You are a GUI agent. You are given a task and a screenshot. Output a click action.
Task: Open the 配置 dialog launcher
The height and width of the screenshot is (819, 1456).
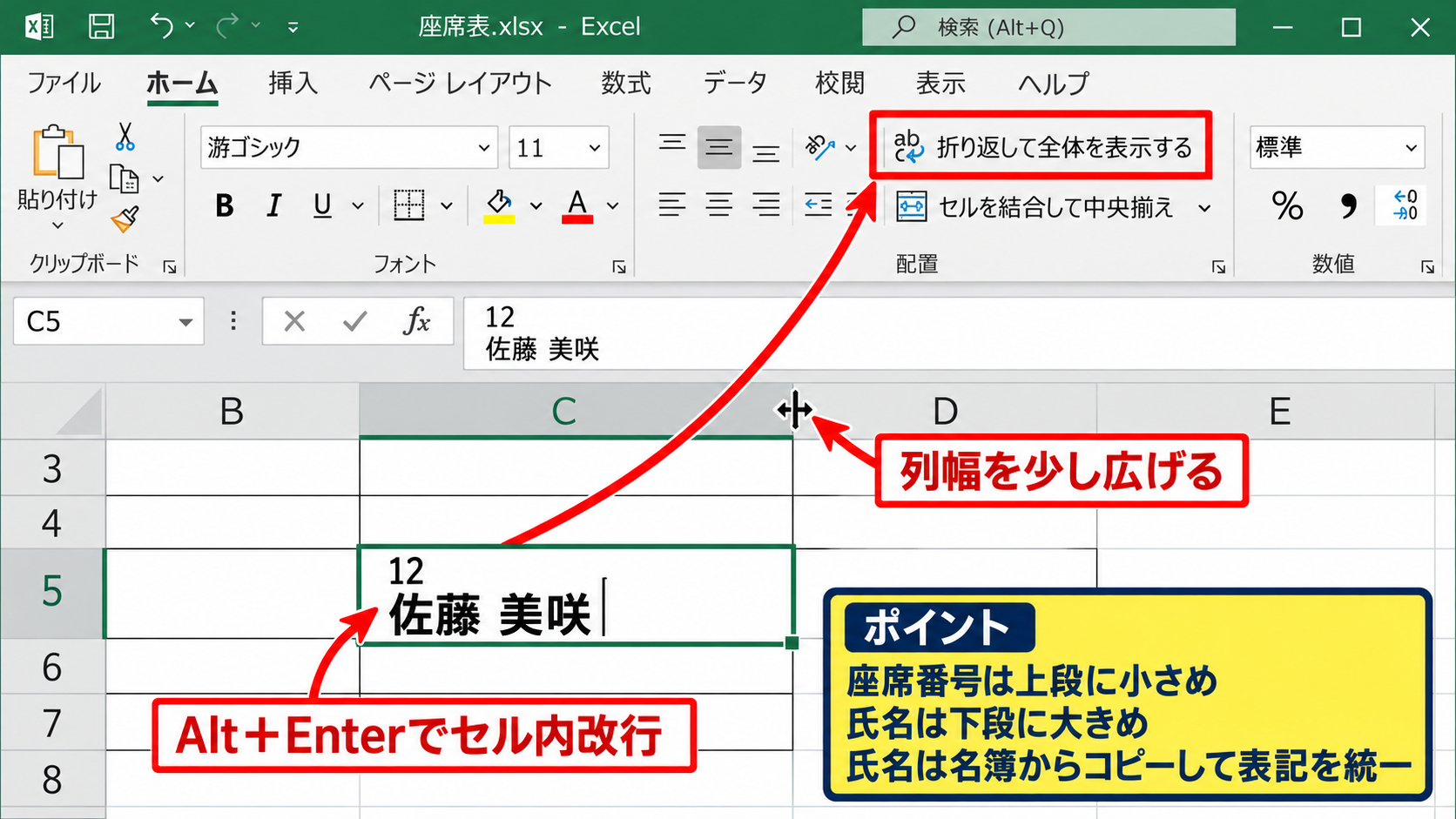coord(1218,267)
